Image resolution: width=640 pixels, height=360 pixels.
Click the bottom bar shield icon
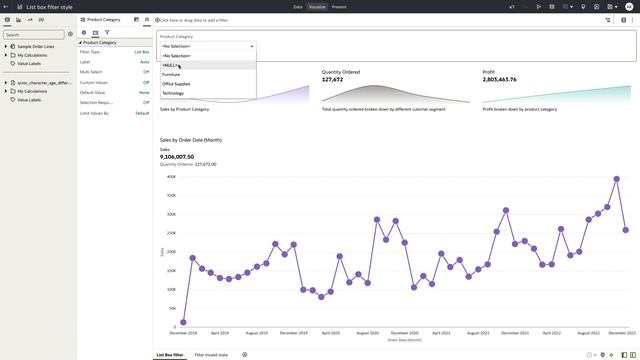(602, 355)
